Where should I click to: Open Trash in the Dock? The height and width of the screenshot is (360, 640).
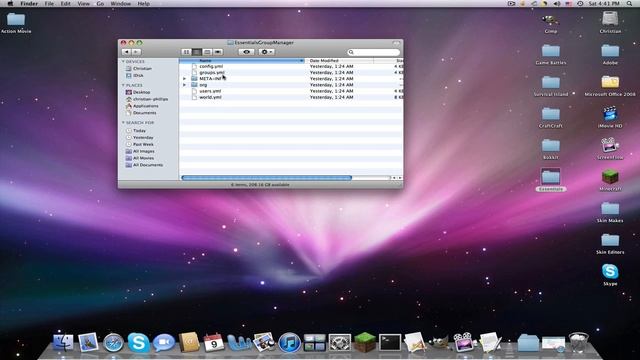[578, 343]
